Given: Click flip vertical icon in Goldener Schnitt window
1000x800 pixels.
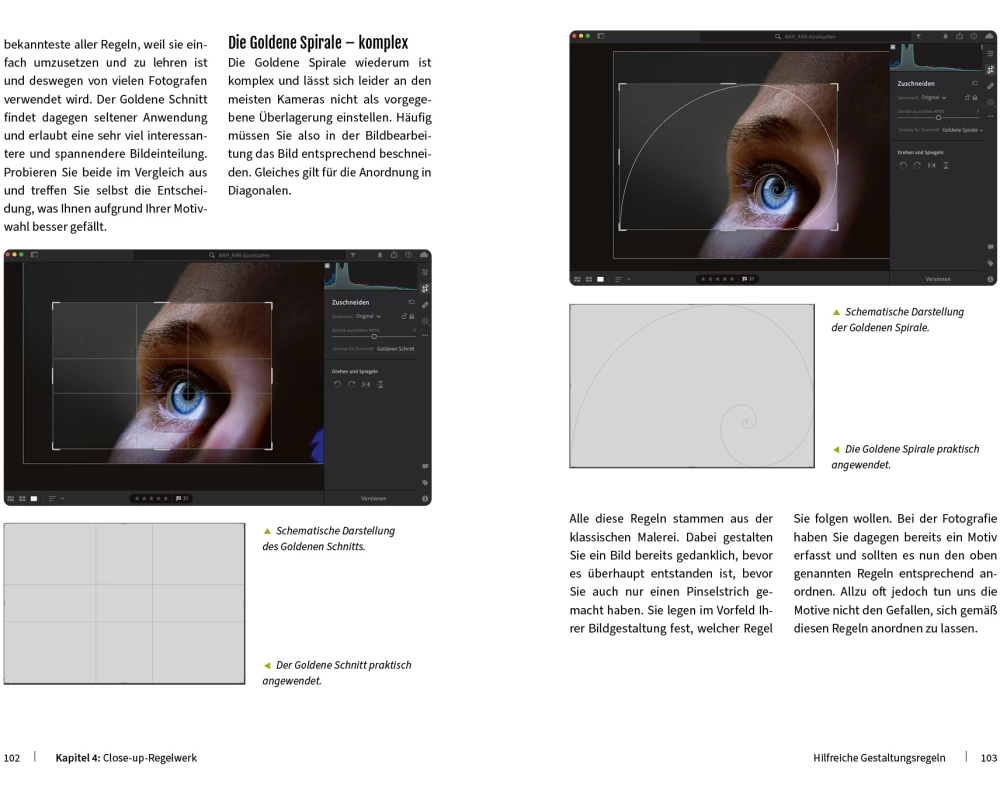Looking at the screenshot, I should (x=380, y=384).
